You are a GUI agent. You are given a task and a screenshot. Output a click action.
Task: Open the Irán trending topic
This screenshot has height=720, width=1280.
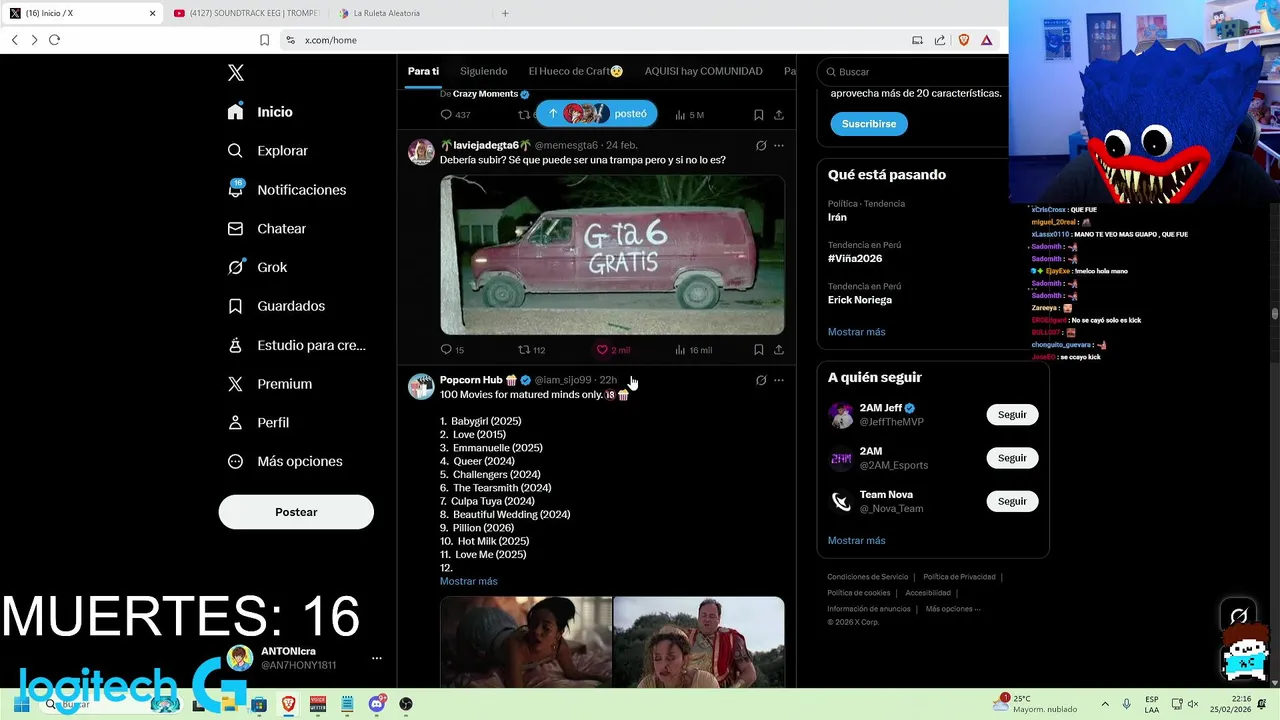tap(837, 217)
